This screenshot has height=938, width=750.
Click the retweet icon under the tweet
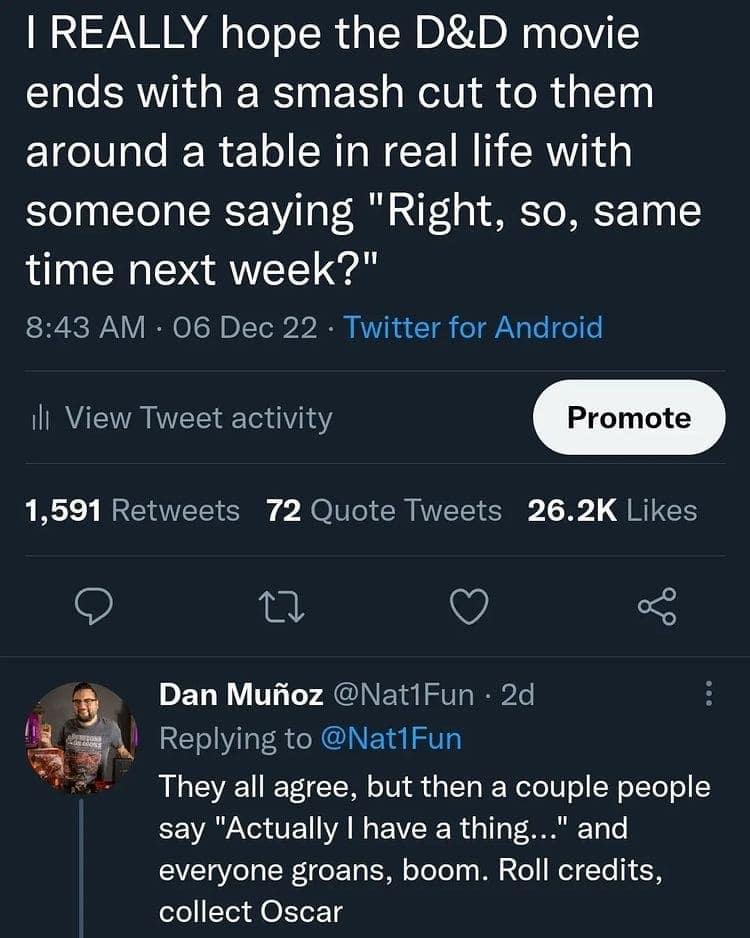click(282, 607)
